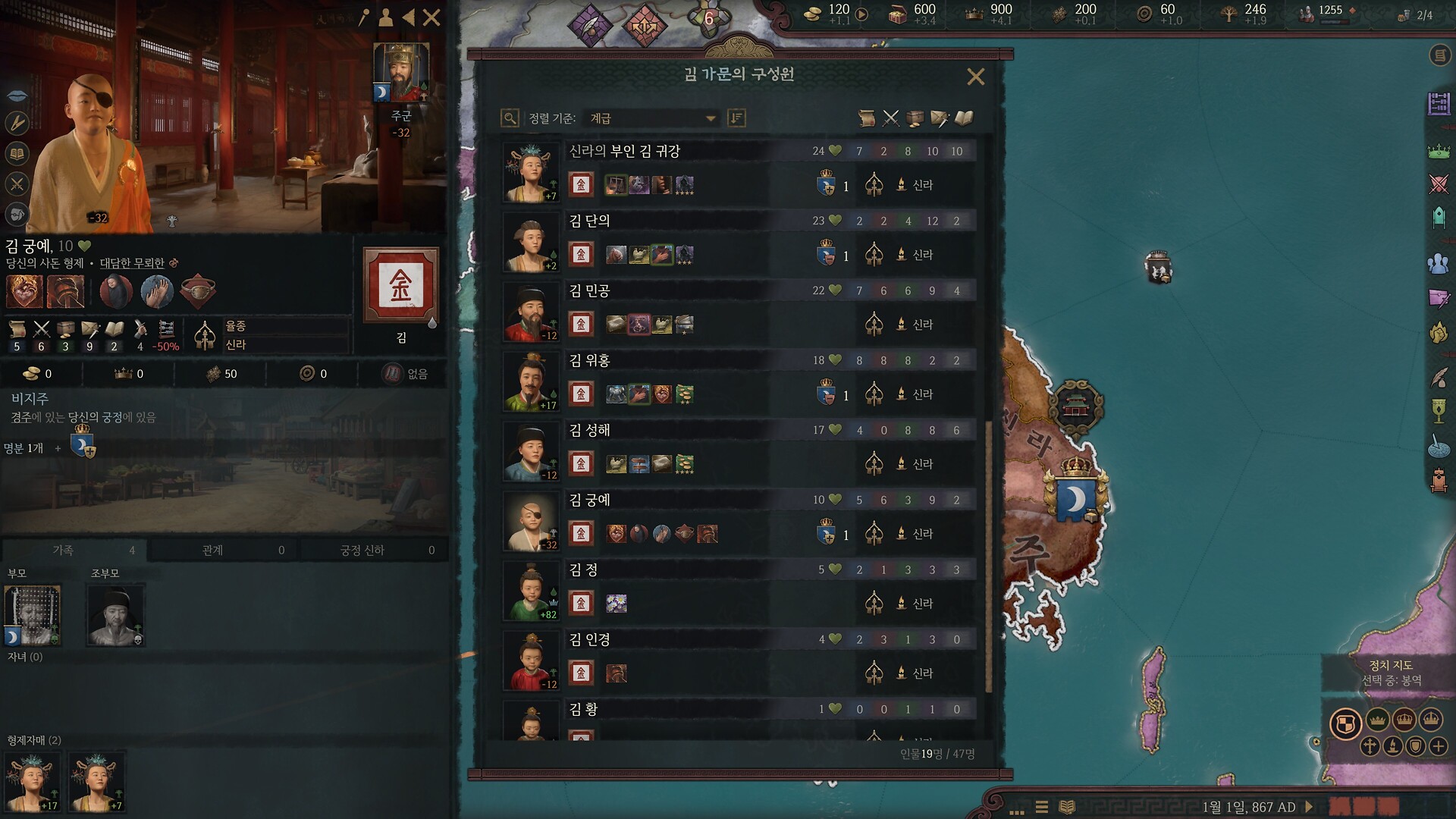Open the 가족 tab
Screen dimensions: 1456x819
(x=74, y=550)
